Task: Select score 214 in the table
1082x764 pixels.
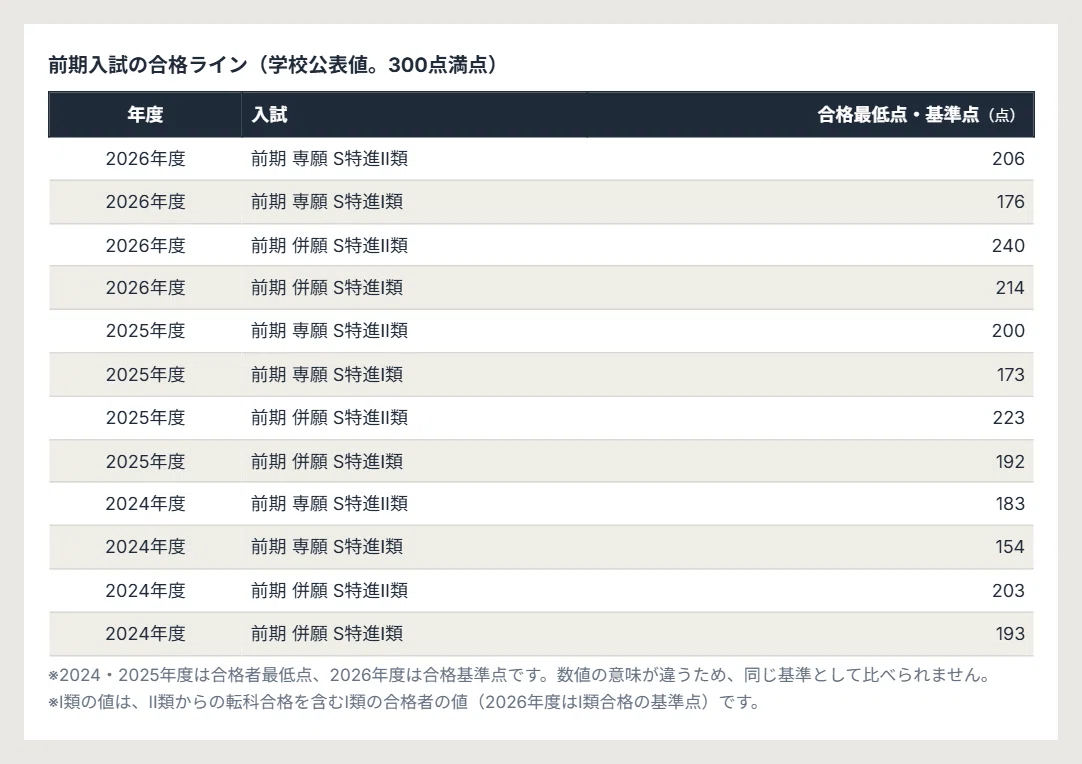Action: coord(1010,288)
